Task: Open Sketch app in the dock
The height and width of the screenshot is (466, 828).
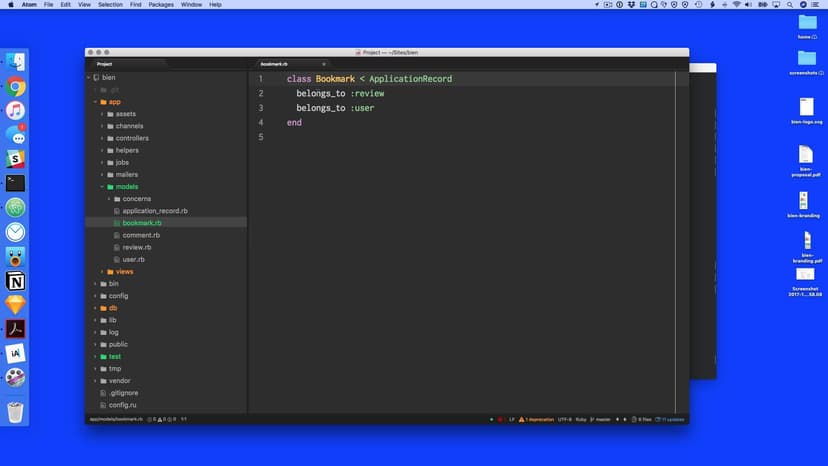Action: coord(16,305)
